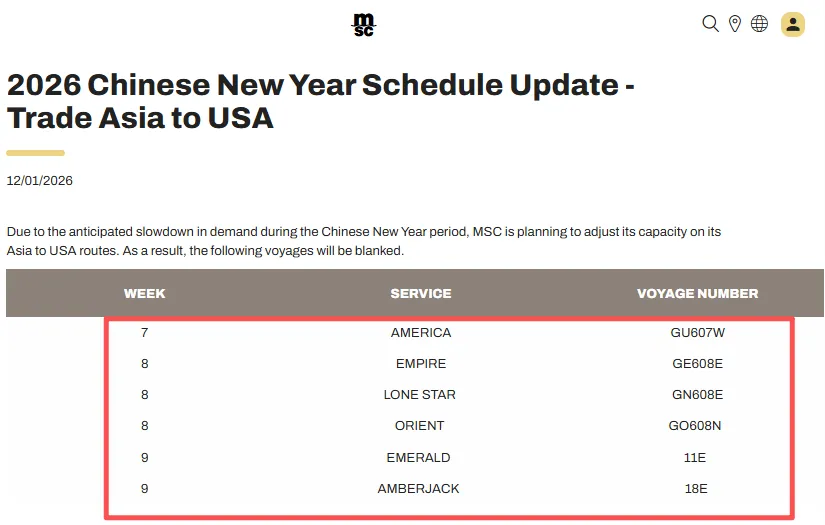825x525 pixels.
Task: Open the globe language selector
Action: point(760,24)
